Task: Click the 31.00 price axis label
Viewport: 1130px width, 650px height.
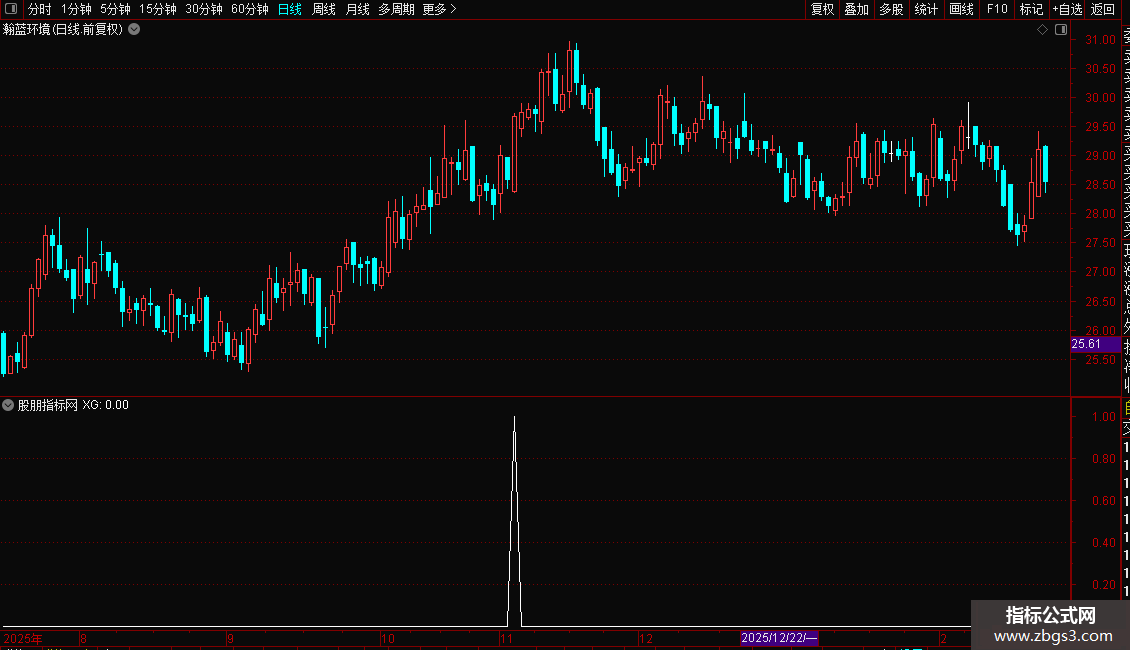Action: tap(1100, 40)
